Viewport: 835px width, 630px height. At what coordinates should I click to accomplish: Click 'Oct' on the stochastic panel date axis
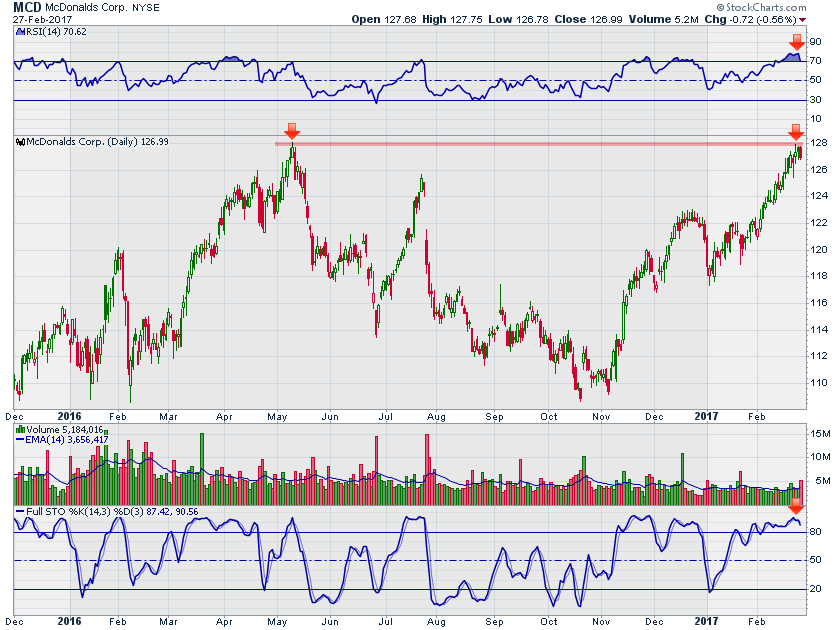[549, 622]
